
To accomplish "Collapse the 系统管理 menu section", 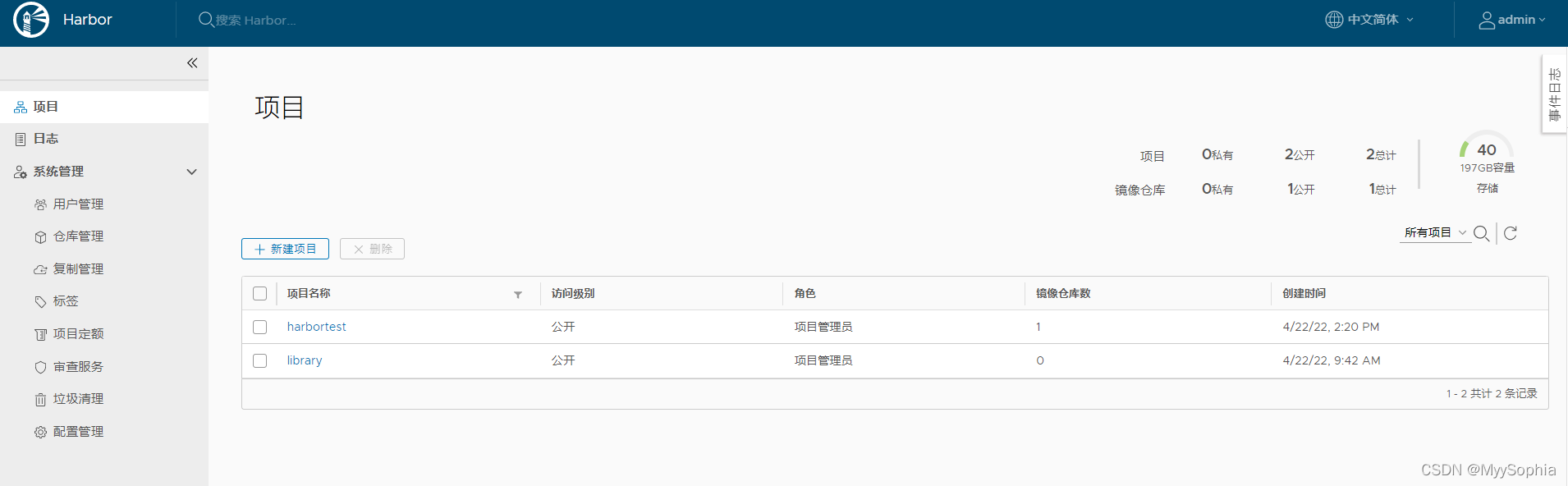I will 191,172.
